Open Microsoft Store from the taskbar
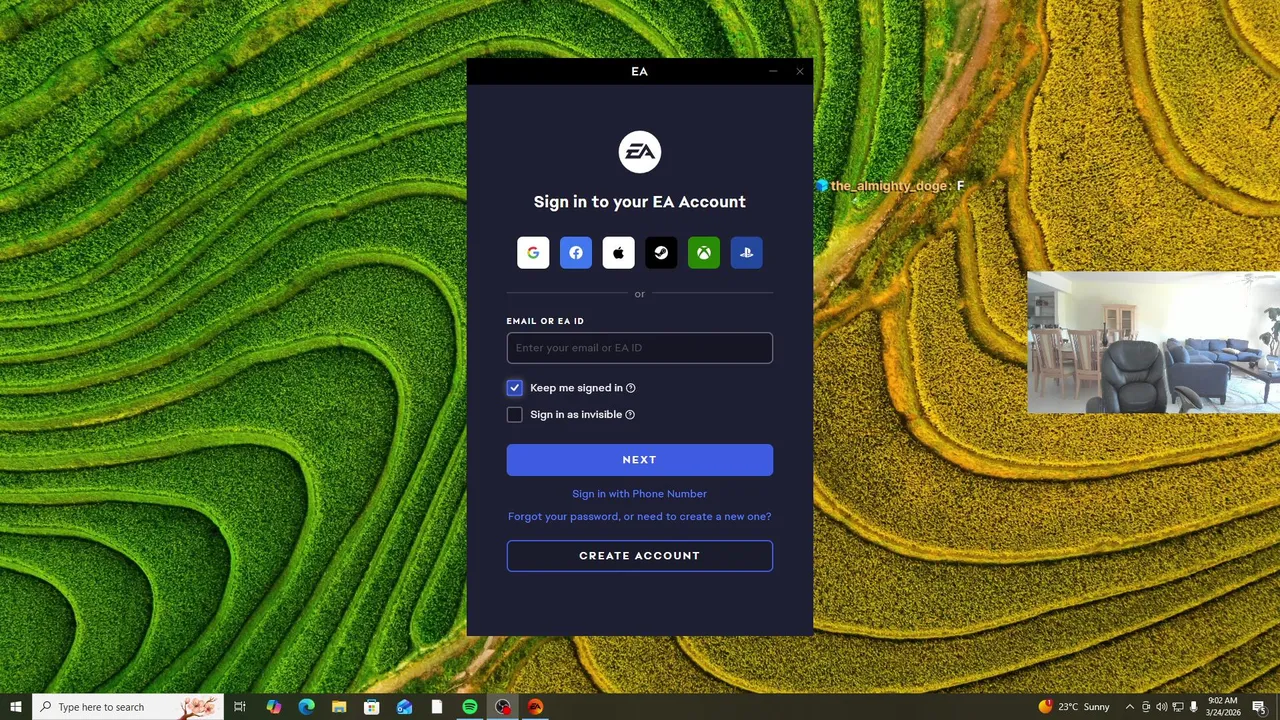 372,707
